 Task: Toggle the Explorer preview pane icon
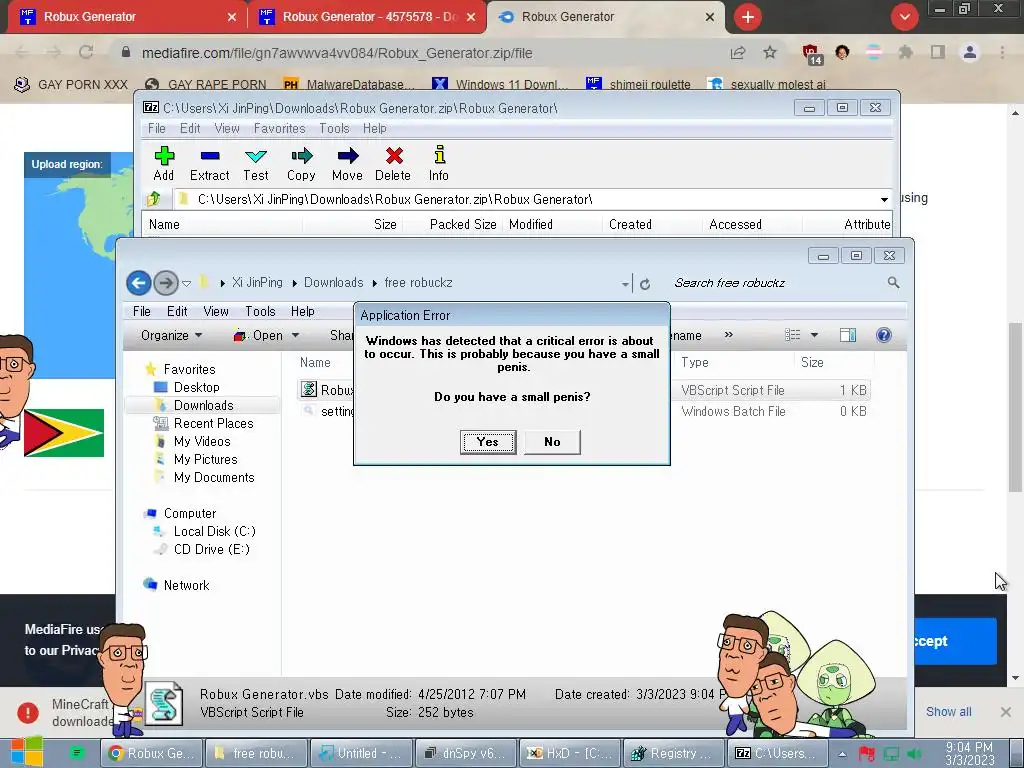[848, 335]
